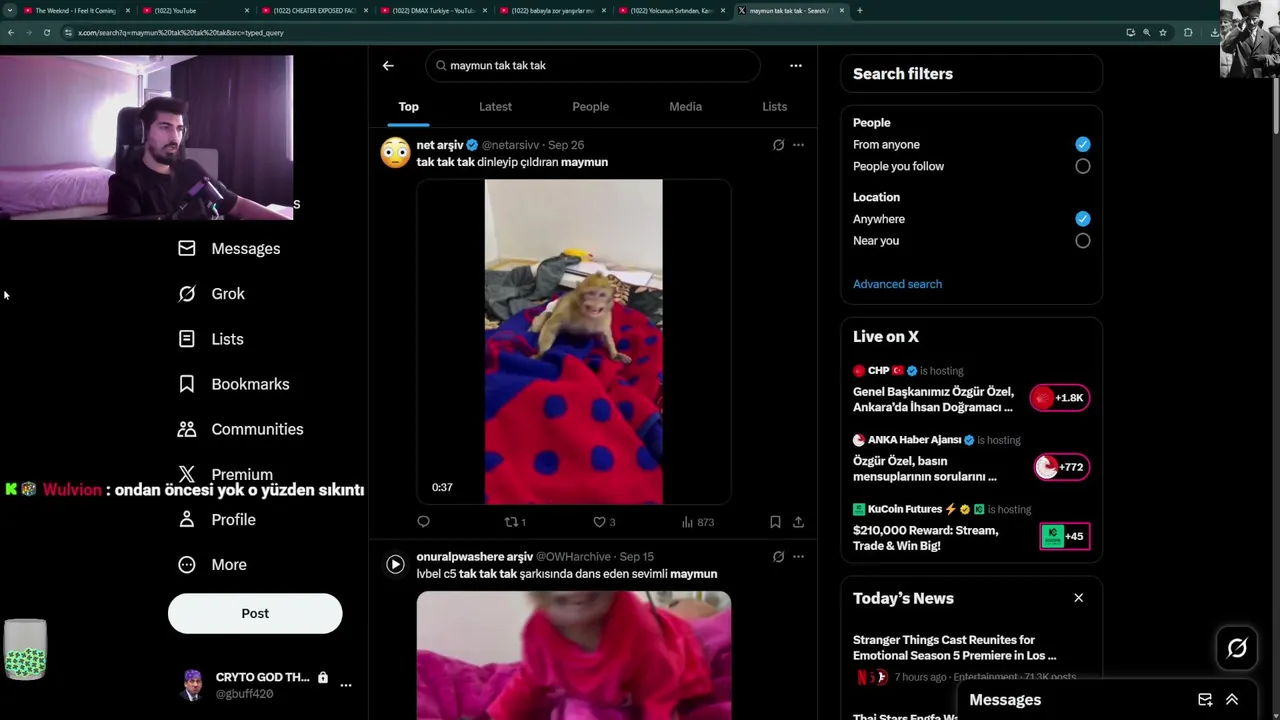Open Lists in the sidebar
Image resolution: width=1280 pixels, height=720 pixels.
(211, 339)
